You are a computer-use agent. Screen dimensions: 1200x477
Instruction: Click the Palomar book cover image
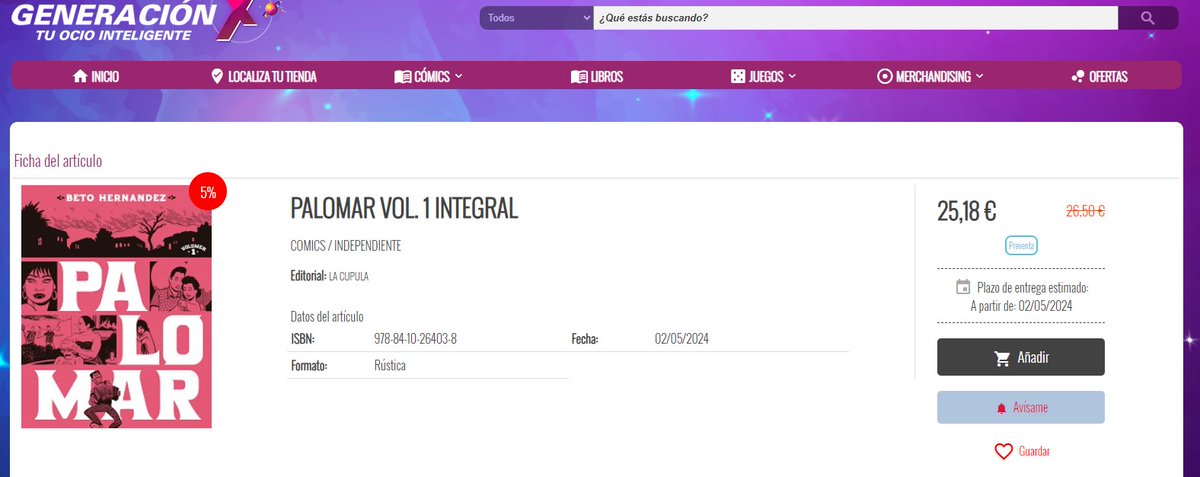pyautogui.click(x=116, y=307)
